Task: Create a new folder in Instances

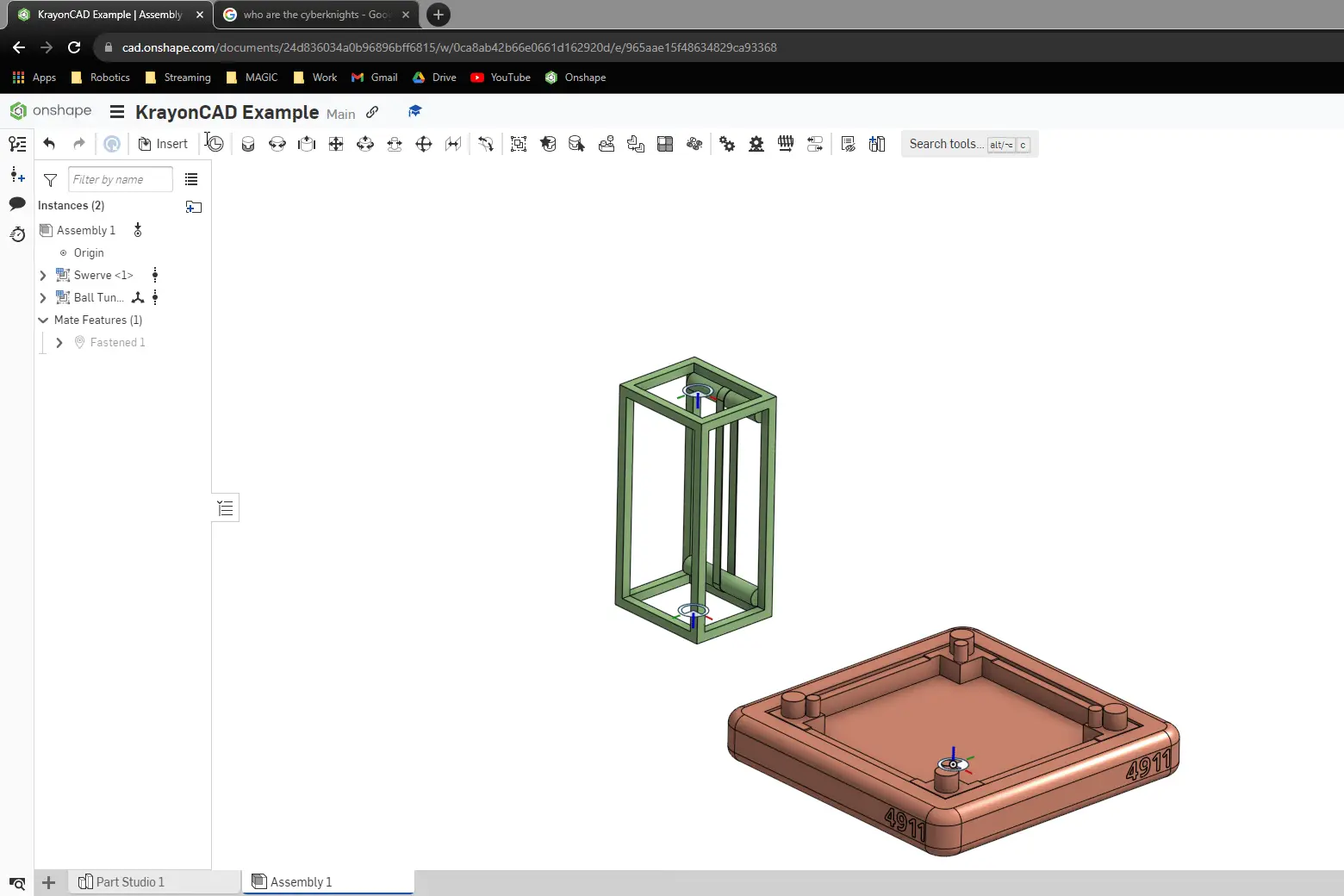Action: [194, 207]
